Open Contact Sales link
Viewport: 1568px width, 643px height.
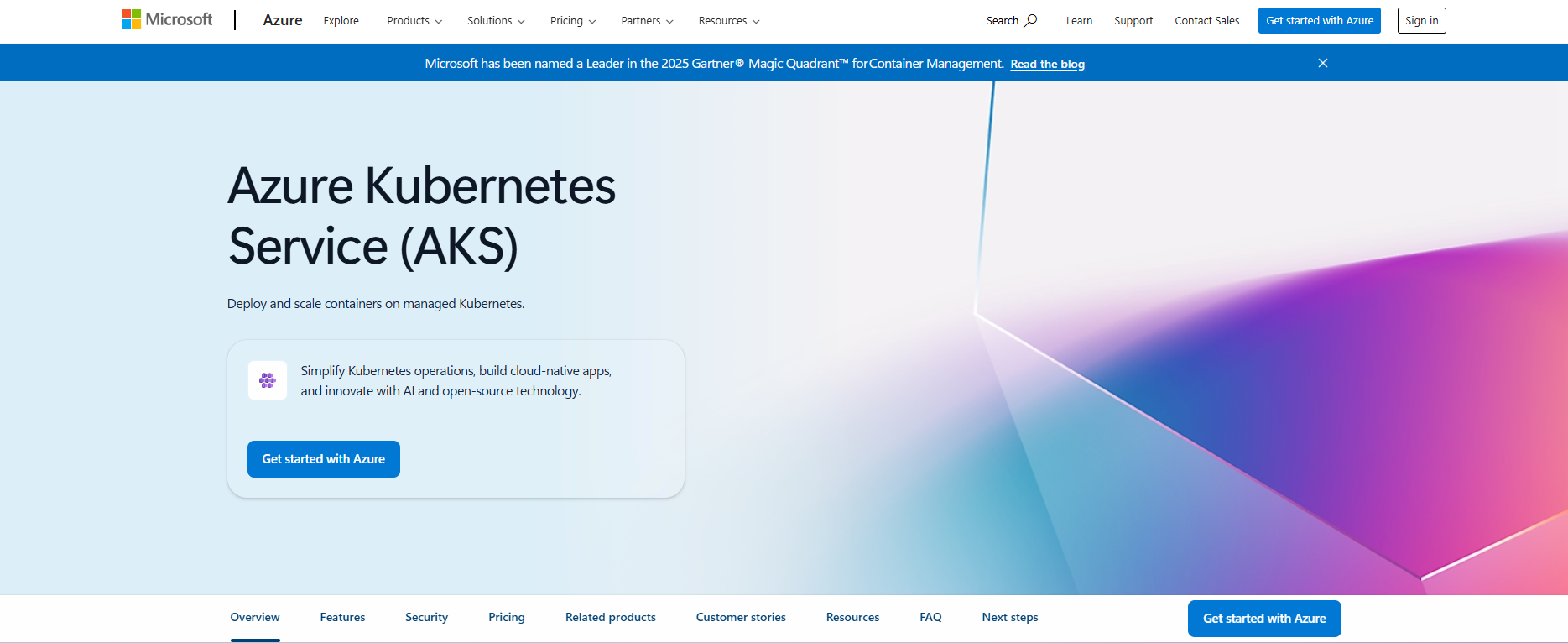1206,21
